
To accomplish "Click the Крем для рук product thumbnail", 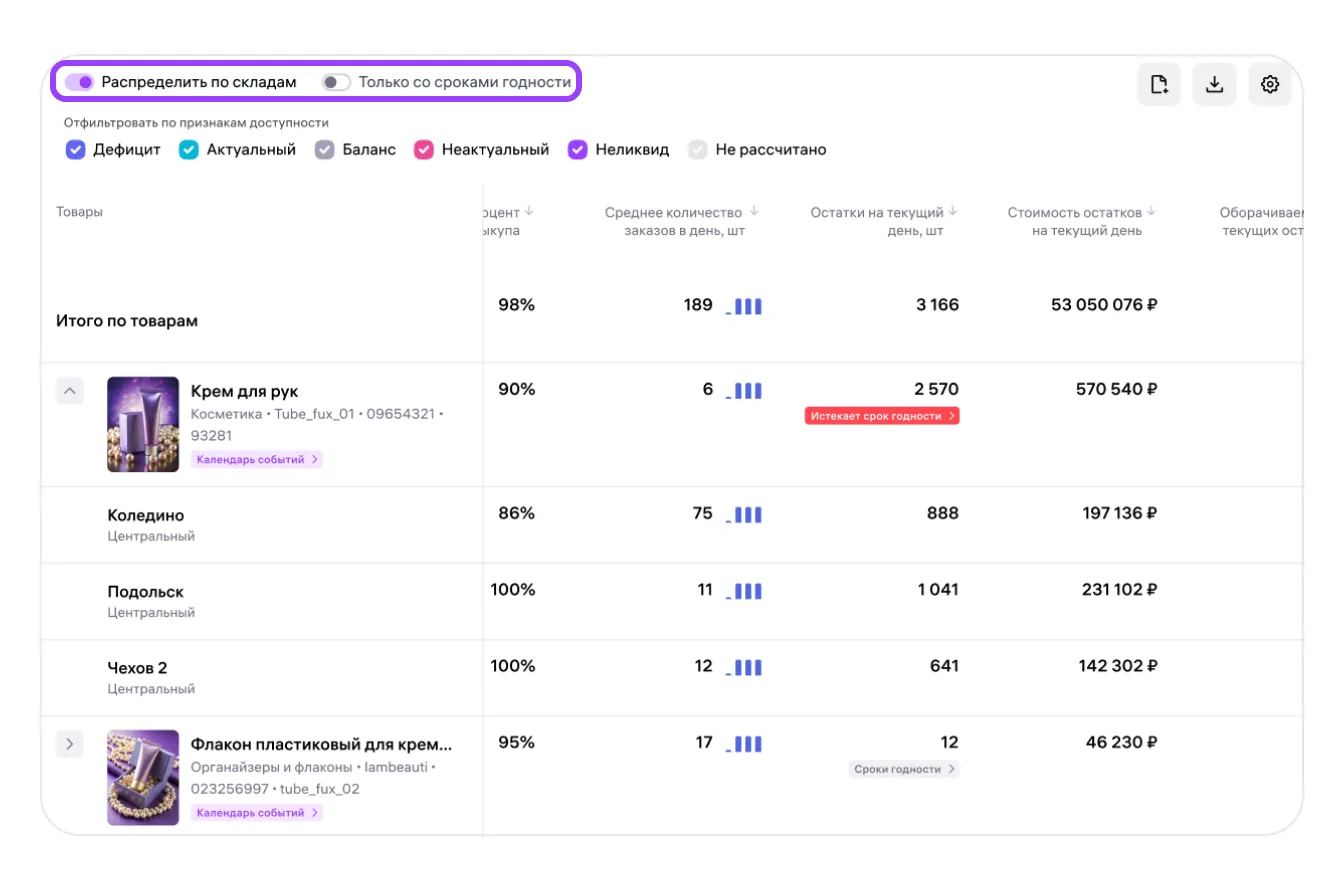I will point(143,424).
